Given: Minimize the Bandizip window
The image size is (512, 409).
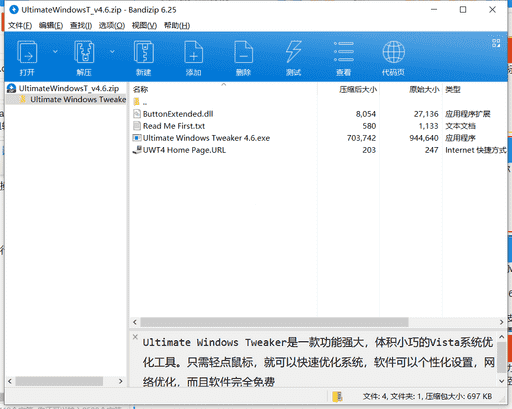Looking at the screenshot, I should 434,10.
